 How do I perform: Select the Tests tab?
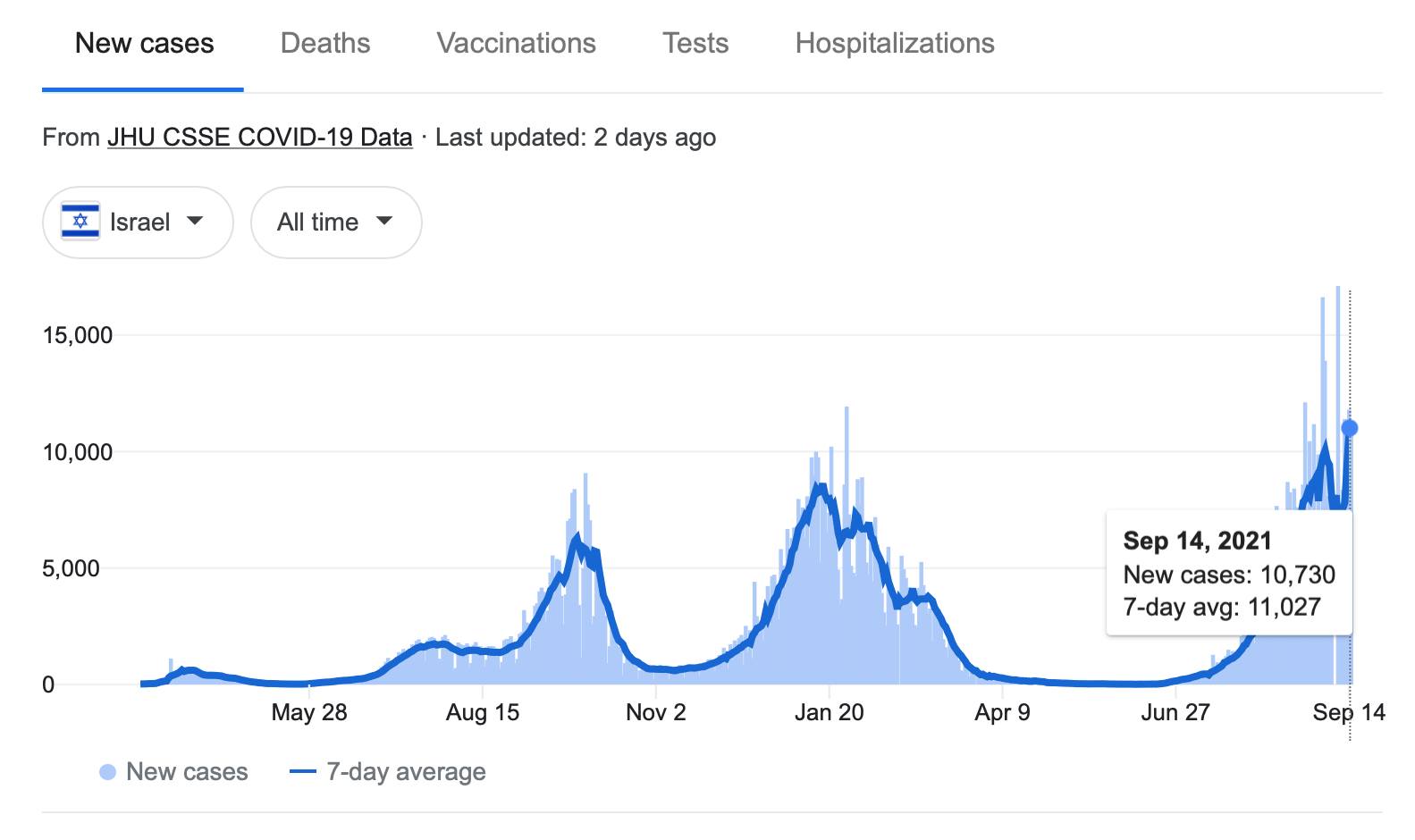[x=695, y=43]
